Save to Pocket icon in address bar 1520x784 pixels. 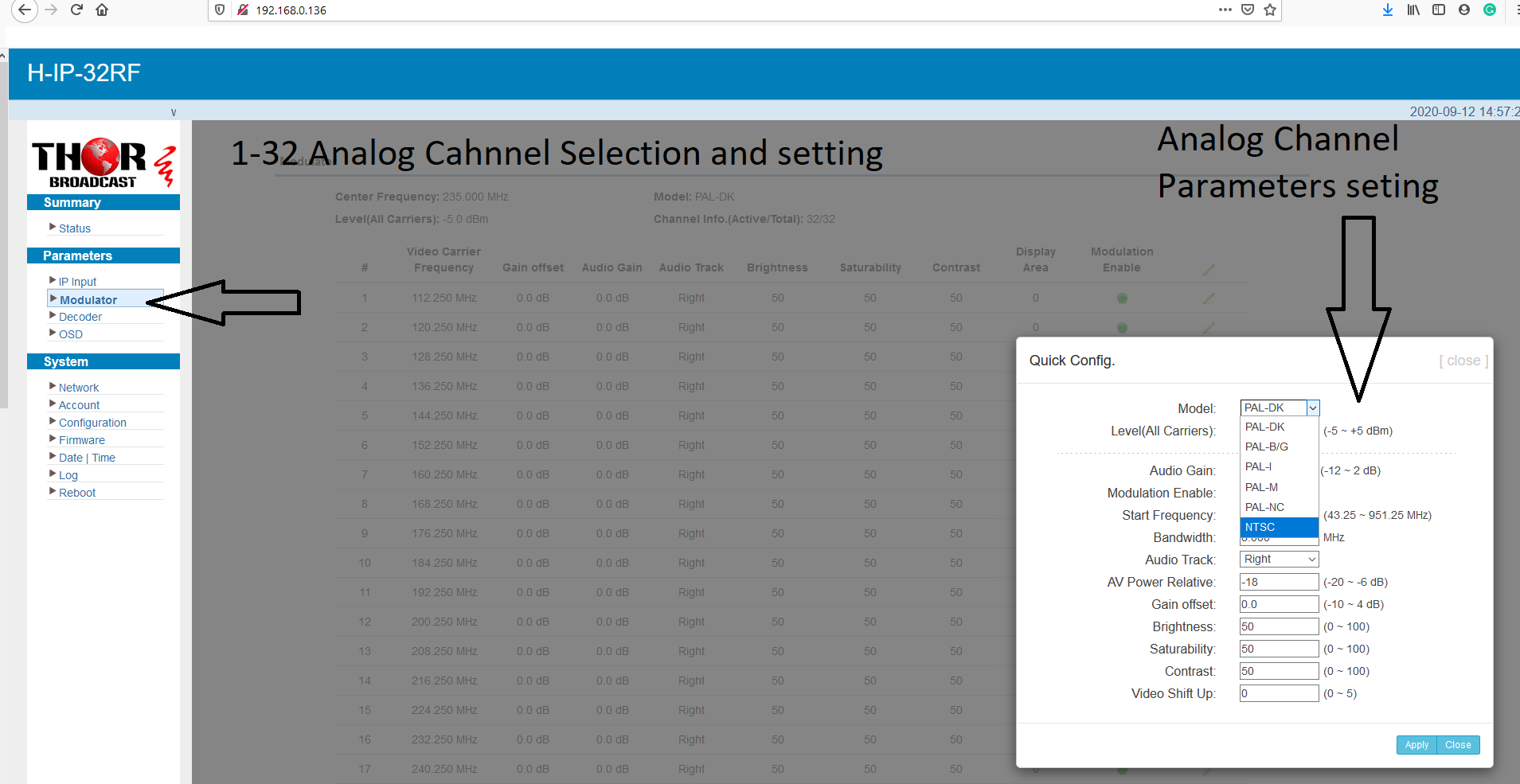tap(1248, 10)
